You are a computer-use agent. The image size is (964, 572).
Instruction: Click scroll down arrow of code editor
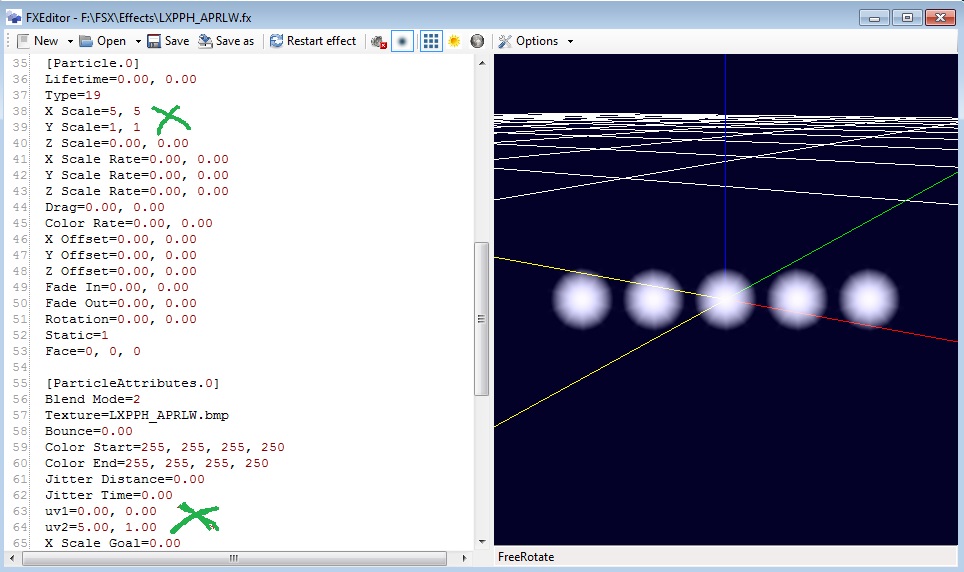point(482,542)
